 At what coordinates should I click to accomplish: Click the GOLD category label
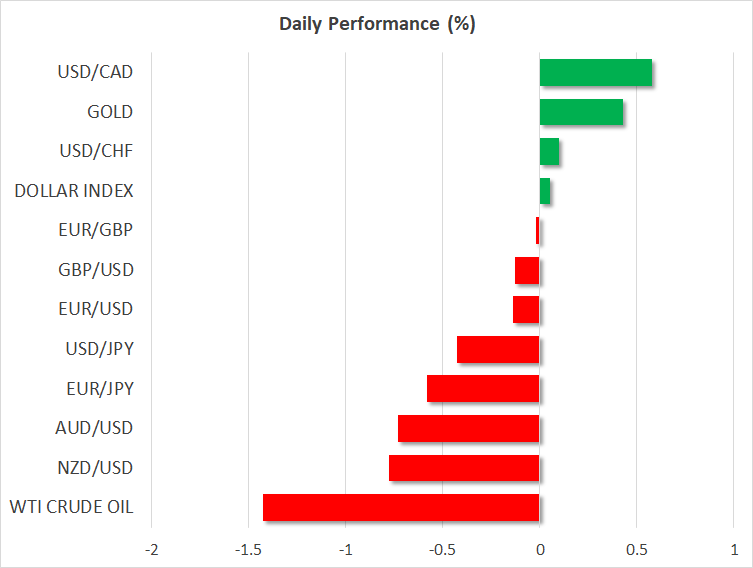pos(109,112)
